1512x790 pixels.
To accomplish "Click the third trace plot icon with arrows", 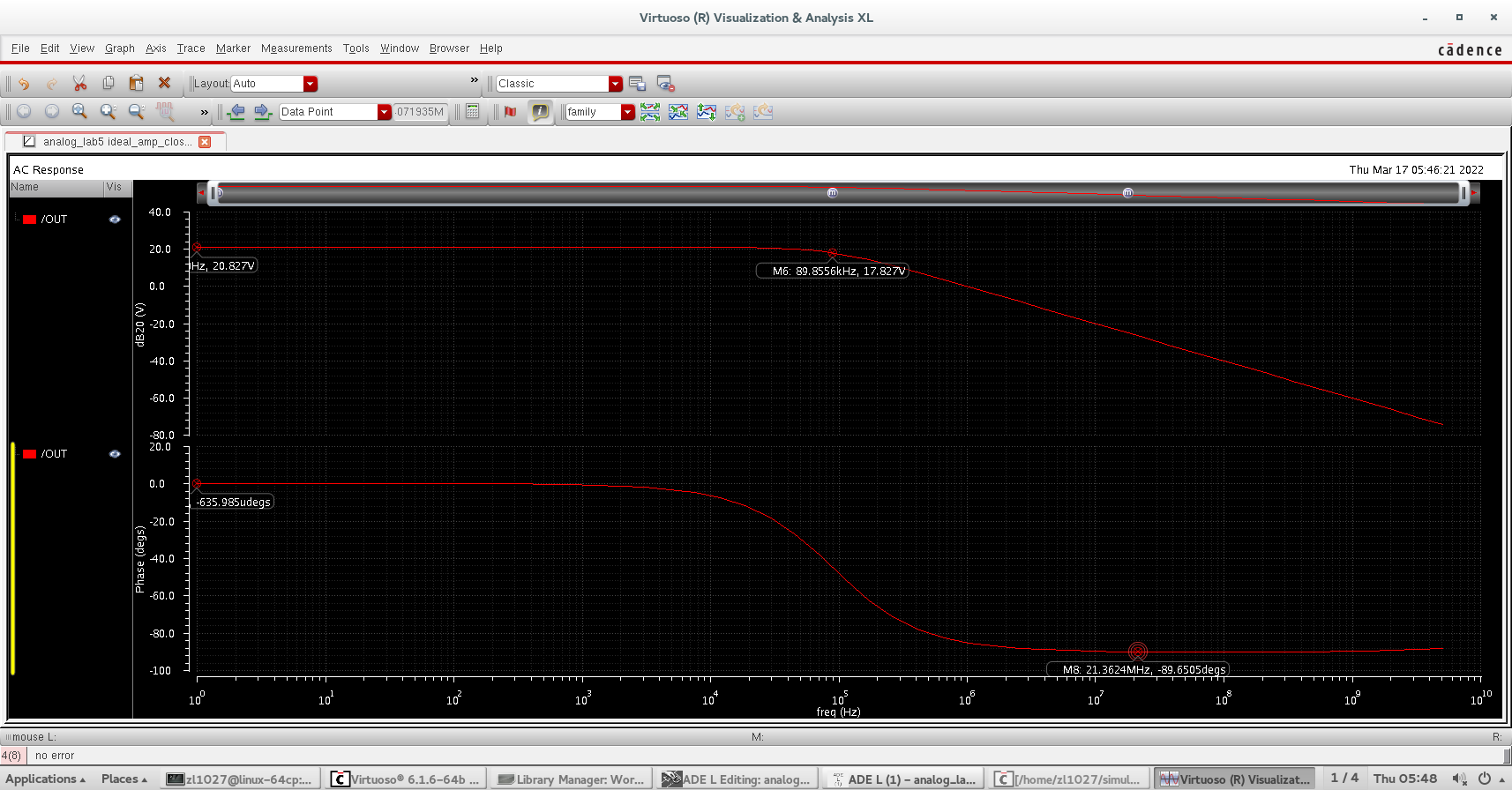I will (707, 112).
